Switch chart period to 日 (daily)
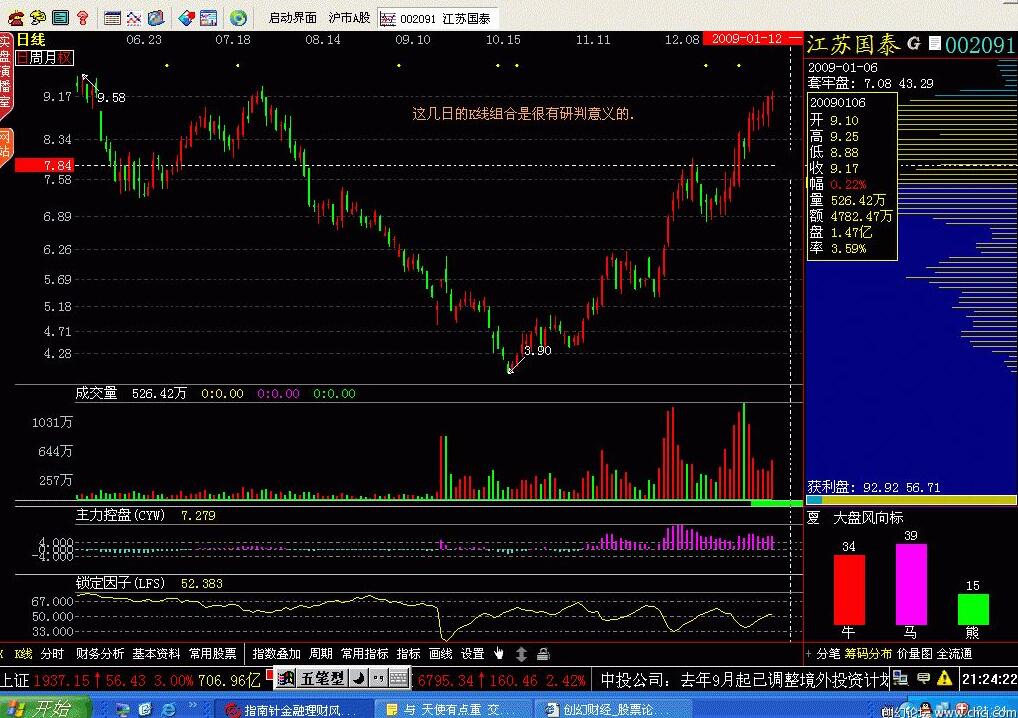 tap(23, 58)
